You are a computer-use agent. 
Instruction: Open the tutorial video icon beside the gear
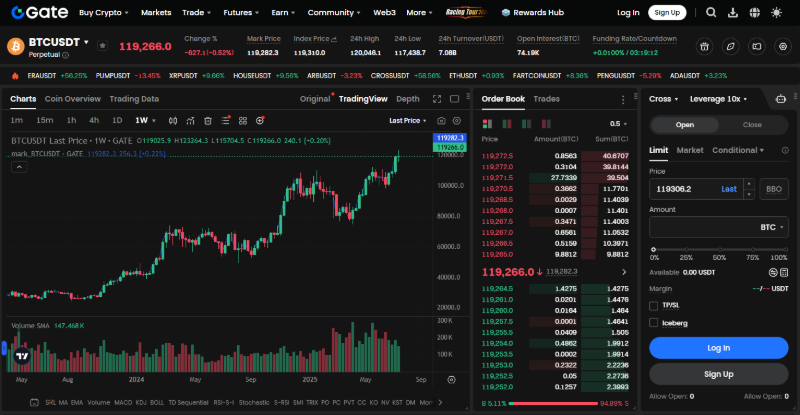click(x=757, y=46)
